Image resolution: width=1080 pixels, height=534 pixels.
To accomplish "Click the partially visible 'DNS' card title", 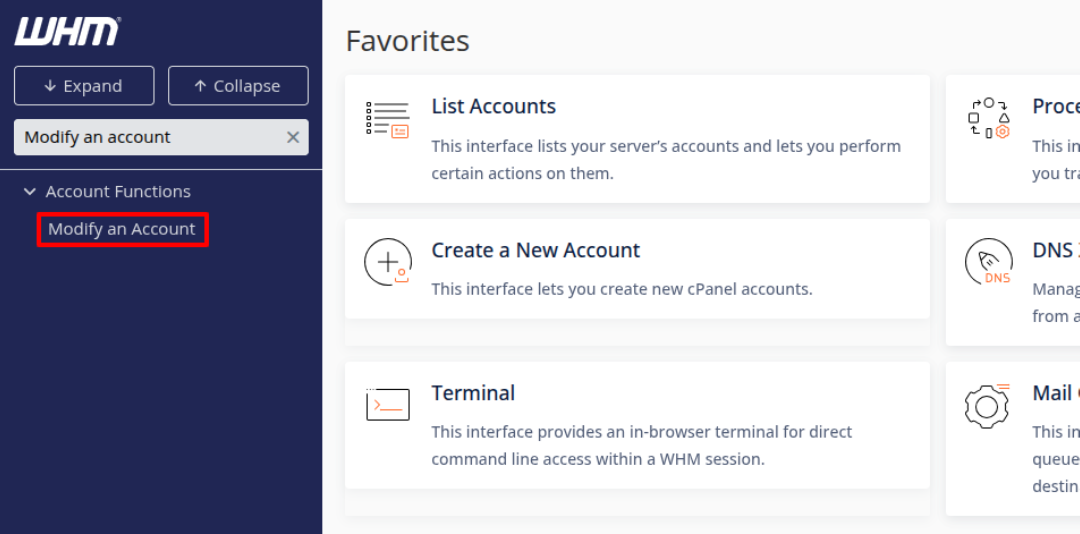I will pos(1056,250).
